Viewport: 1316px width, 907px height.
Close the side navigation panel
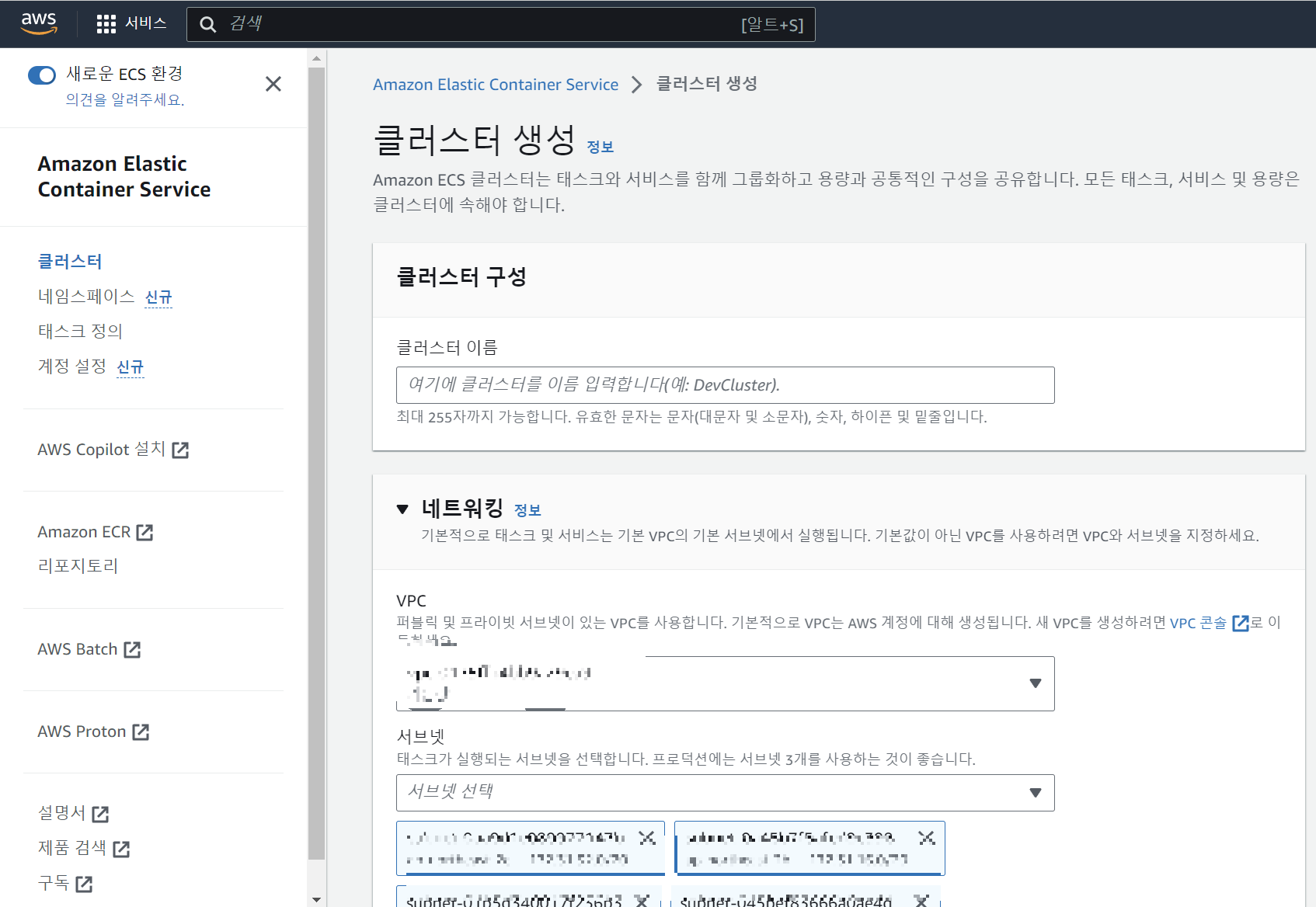tap(273, 84)
